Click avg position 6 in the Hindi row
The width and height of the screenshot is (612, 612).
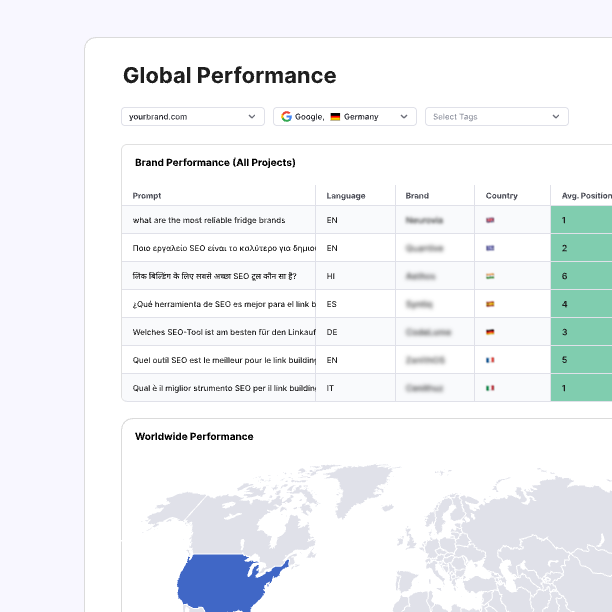click(x=581, y=276)
